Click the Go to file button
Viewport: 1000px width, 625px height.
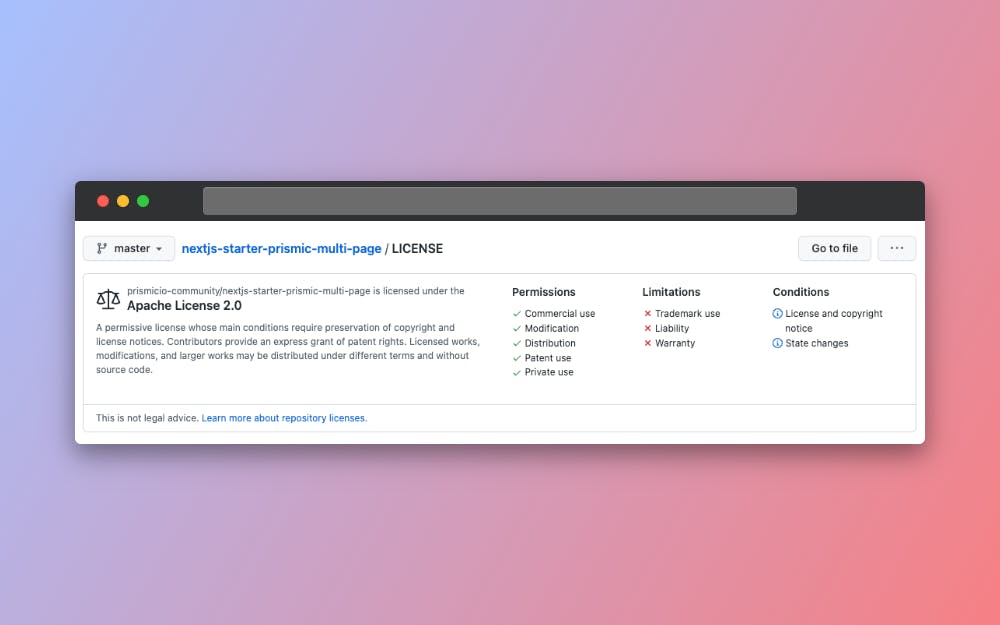click(x=834, y=248)
